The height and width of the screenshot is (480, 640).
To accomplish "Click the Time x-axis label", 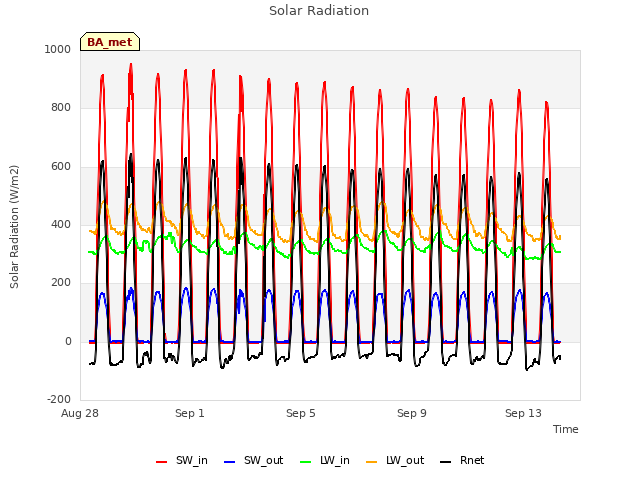I will tap(566, 429).
